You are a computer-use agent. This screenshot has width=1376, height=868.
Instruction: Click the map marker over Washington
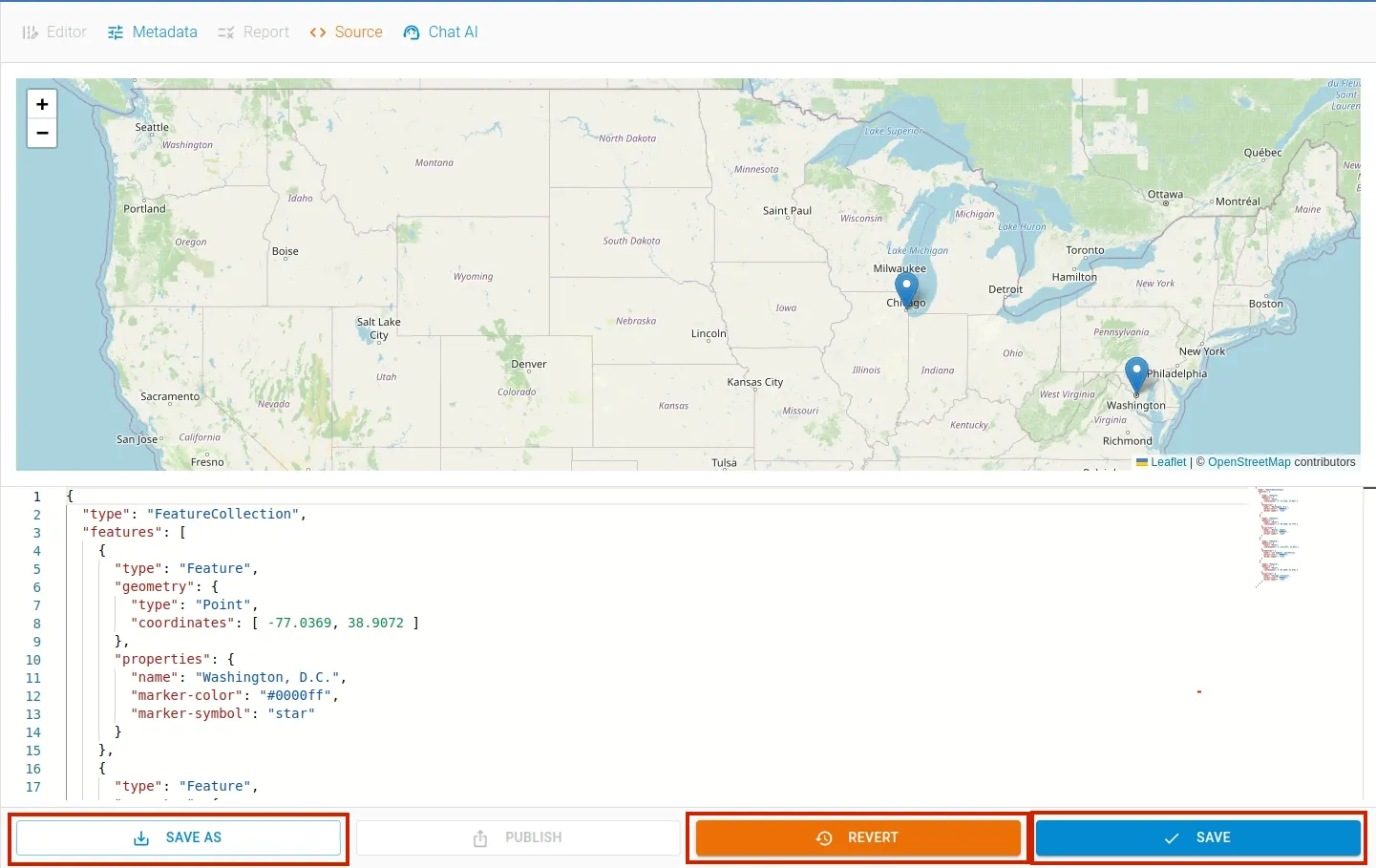1135,374
